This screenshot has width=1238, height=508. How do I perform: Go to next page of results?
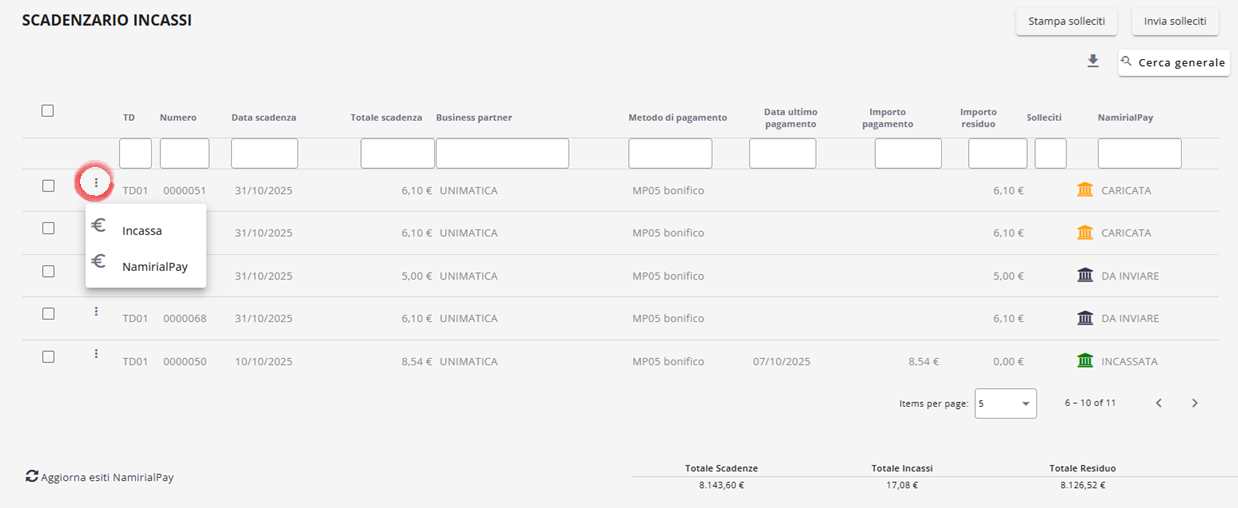coord(1194,403)
